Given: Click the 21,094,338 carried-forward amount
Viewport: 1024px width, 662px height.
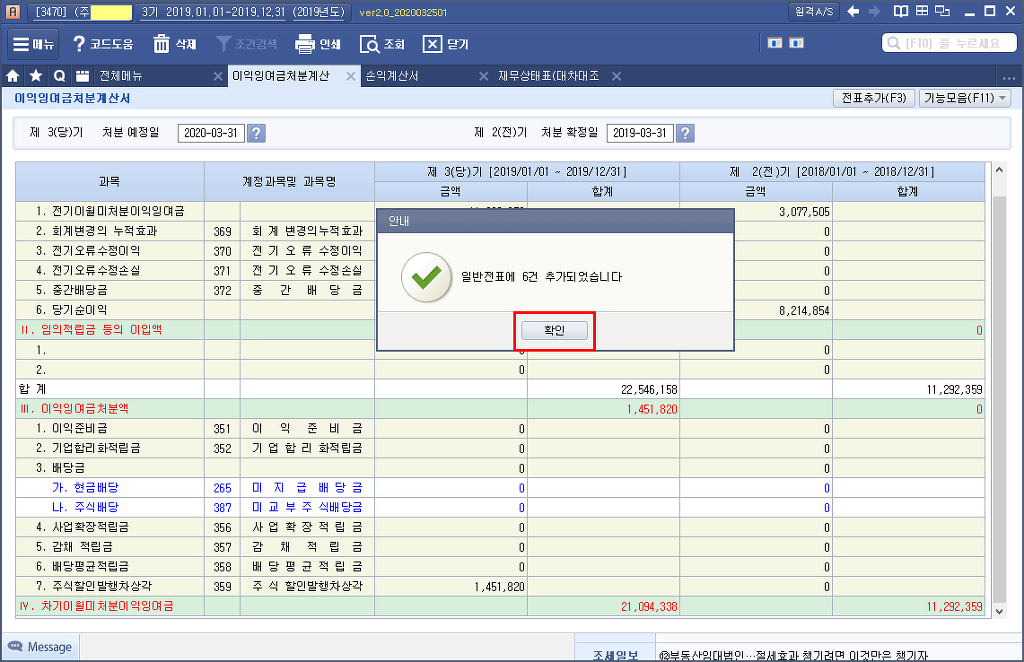Looking at the screenshot, I should (x=648, y=607).
